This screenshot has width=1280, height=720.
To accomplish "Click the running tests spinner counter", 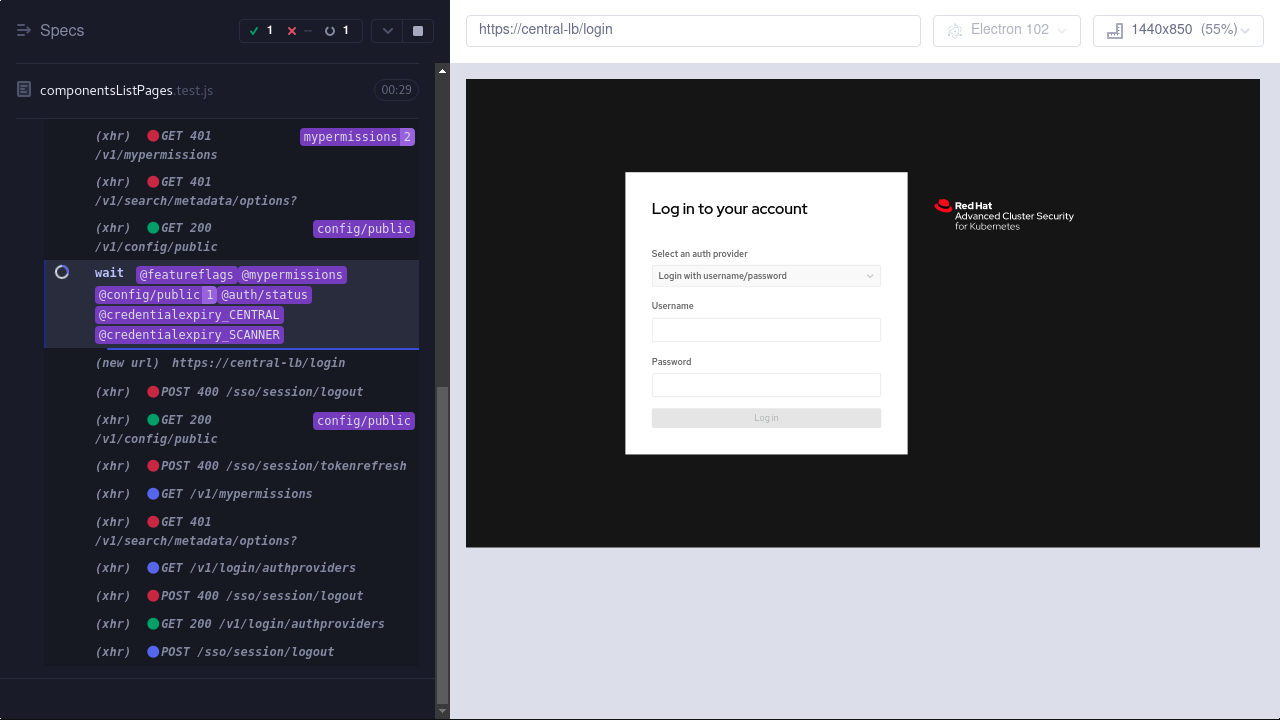I will pos(338,31).
